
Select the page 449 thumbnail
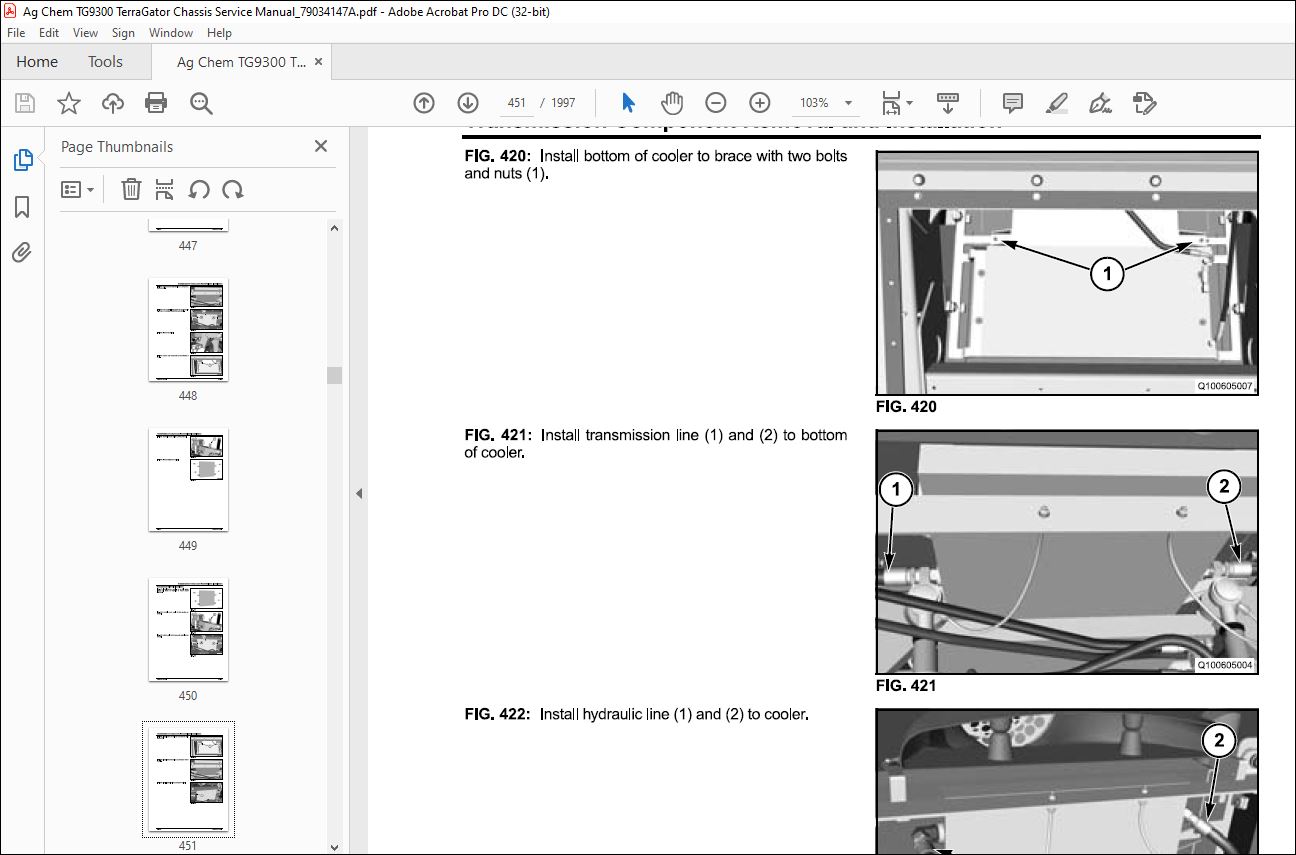(188, 480)
